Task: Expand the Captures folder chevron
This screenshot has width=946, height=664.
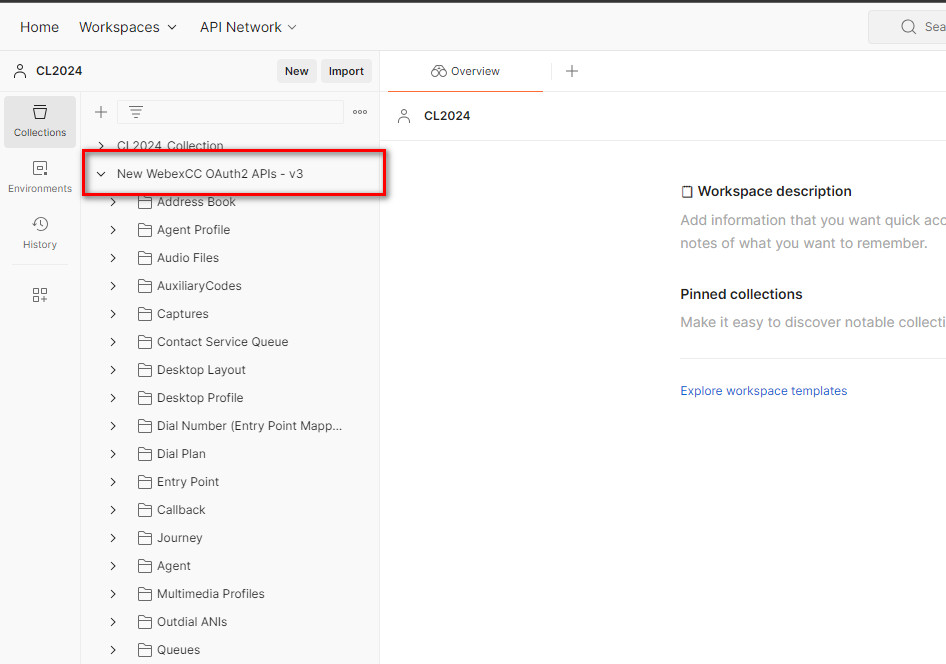Action: (x=113, y=314)
